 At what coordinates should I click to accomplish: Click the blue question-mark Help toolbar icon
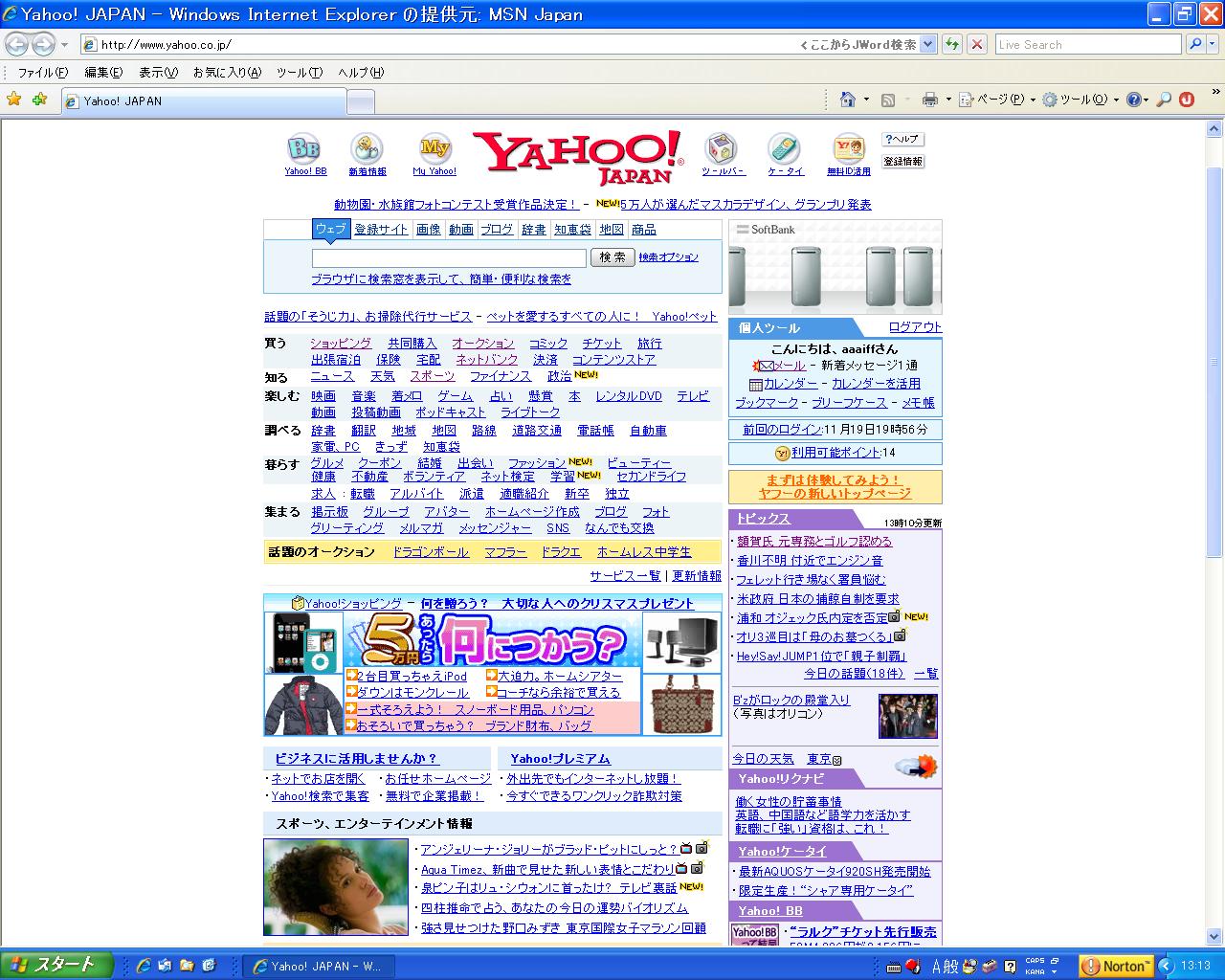(x=1133, y=100)
